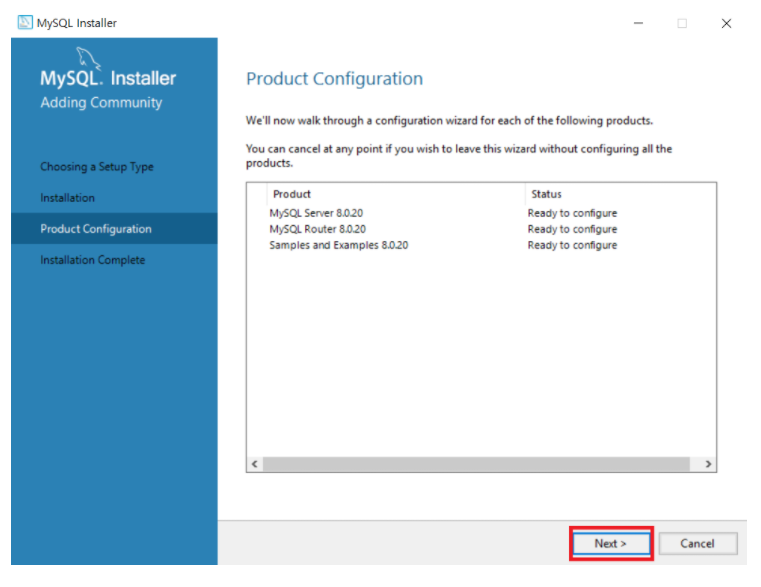Minimize the MySQL Installer window
The width and height of the screenshot is (761, 587).
coord(638,23)
